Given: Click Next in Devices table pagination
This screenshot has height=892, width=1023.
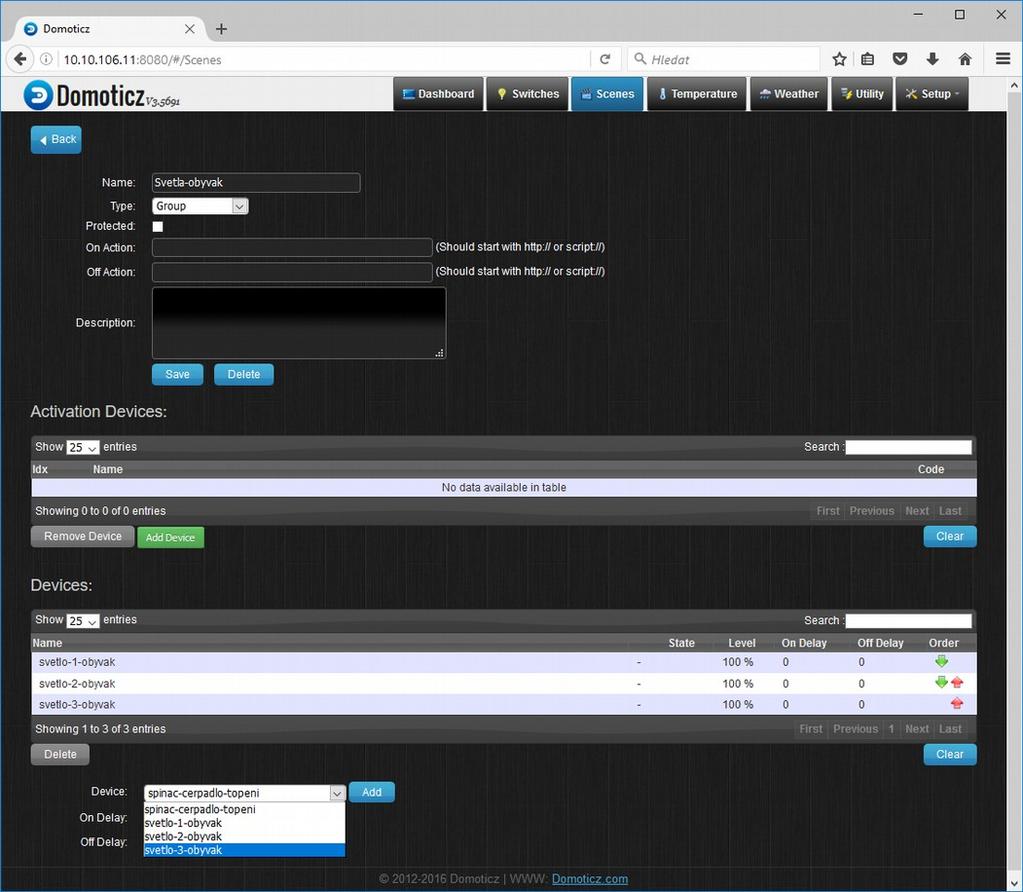Looking at the screenshot, I should 917,729.
